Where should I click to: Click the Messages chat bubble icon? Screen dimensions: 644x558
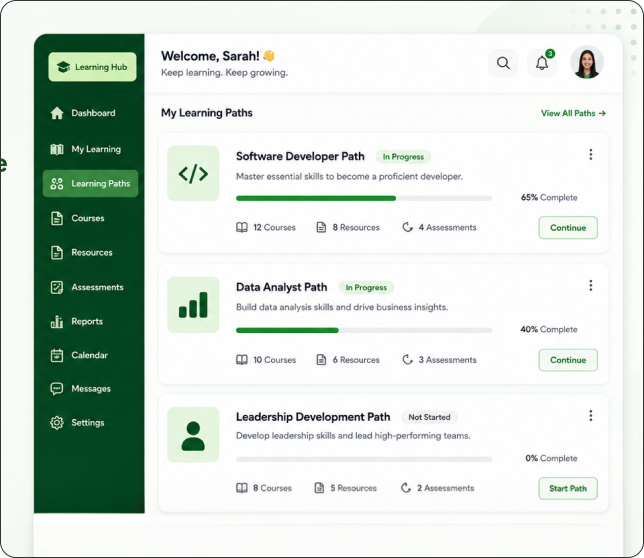(x=57, y=388)
